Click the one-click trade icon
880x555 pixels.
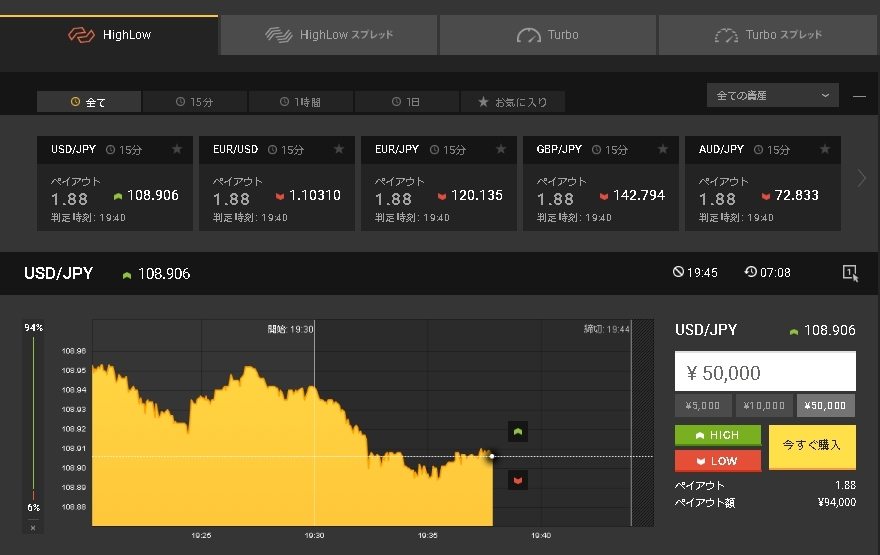850,273
